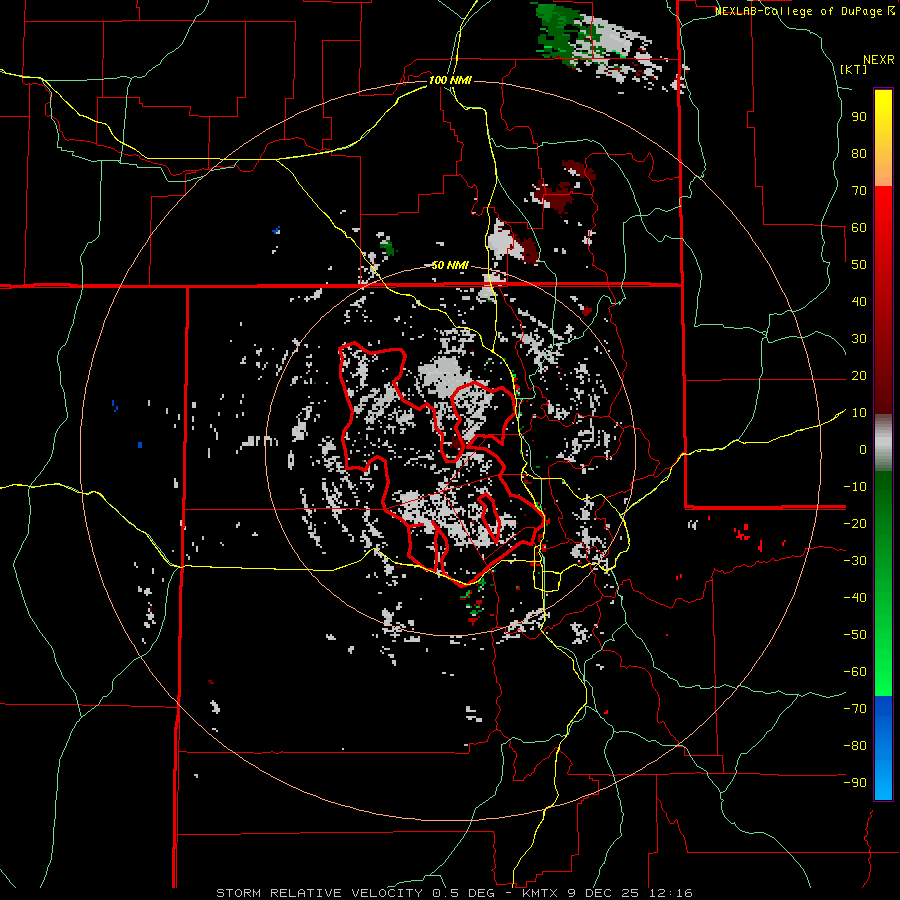Click the 90 tick label on the scale
The image size is (900, 900).
[x=858, y=116]
